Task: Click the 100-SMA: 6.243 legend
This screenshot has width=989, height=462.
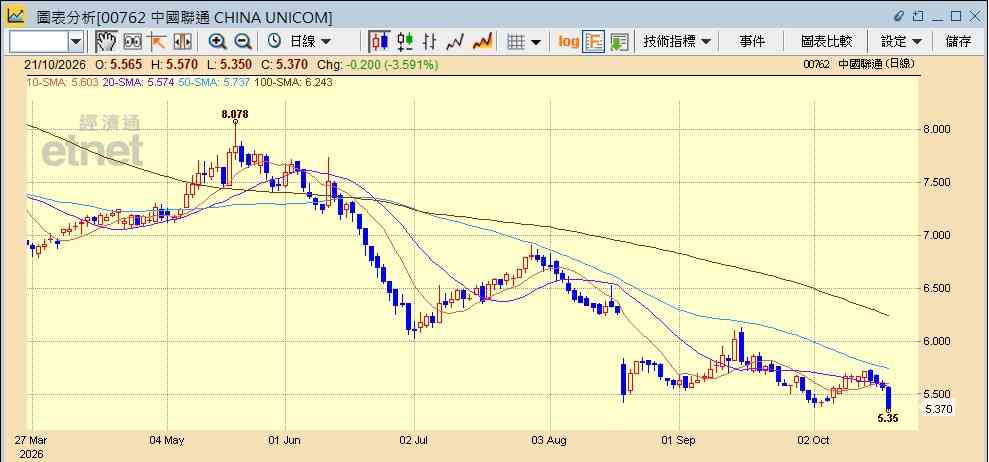Action: [x=293, y=82]
